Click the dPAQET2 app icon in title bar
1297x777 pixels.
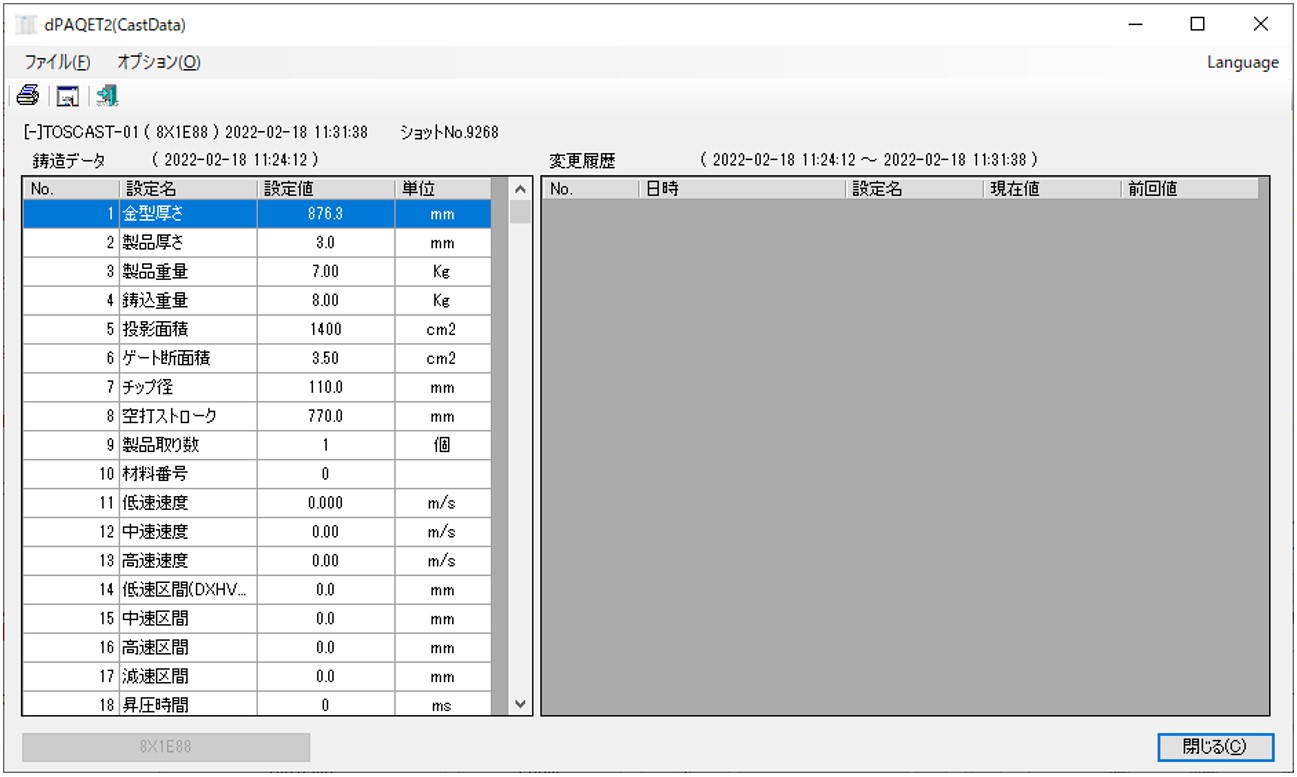(26, 25)
